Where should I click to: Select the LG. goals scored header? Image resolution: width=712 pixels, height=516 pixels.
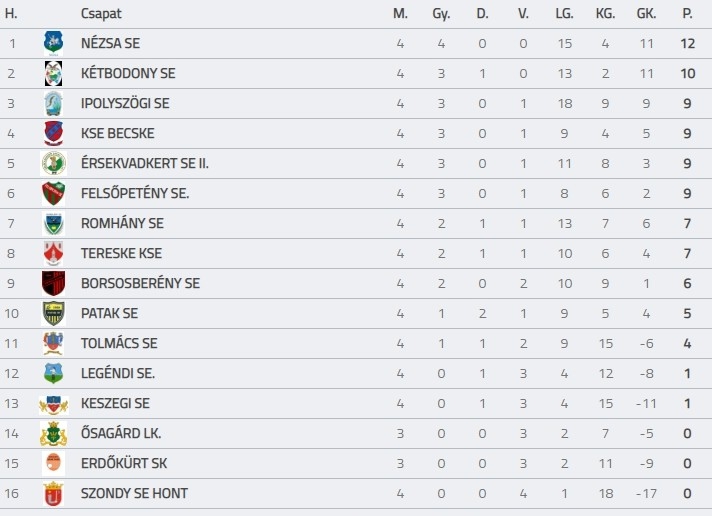pos(564,14)
